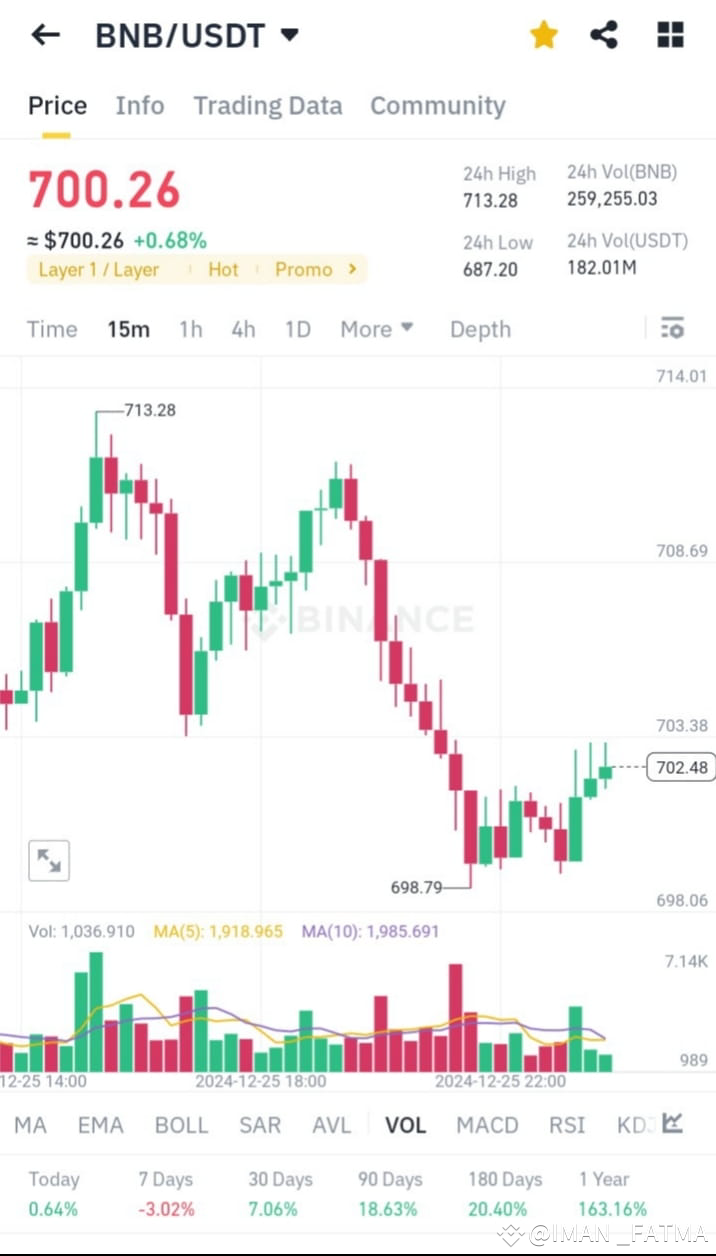Open the share icon

point(604,34)
